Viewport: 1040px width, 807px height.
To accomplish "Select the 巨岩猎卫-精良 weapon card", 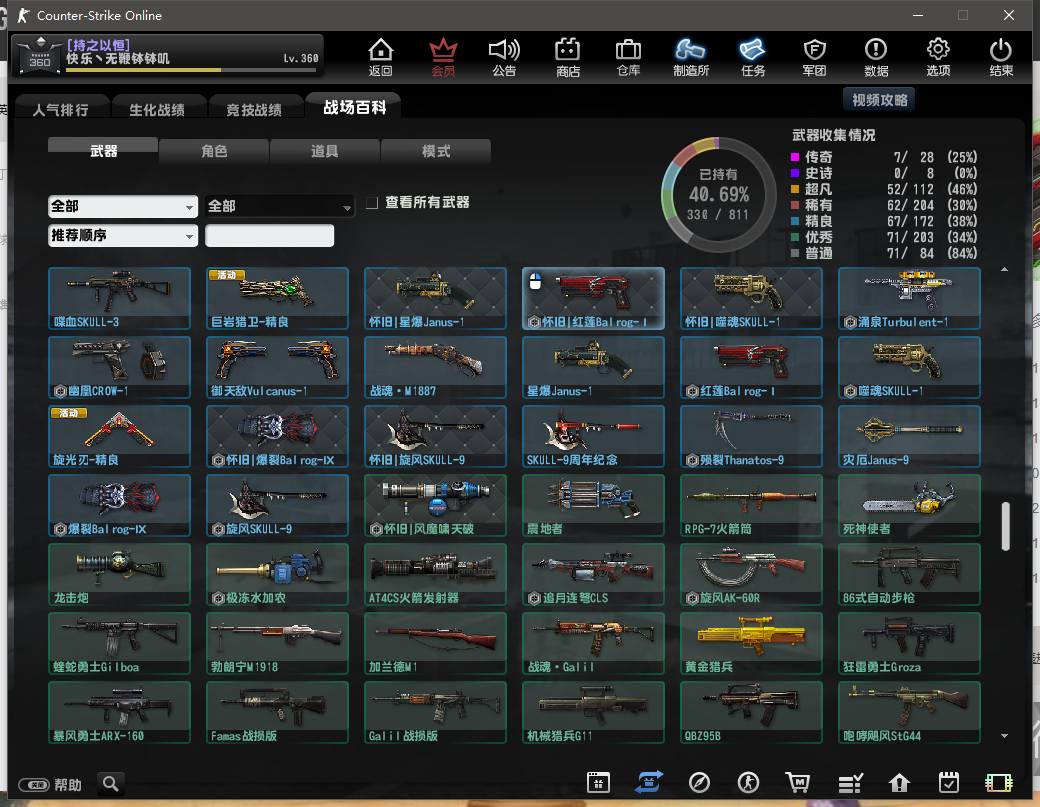I will [x=277, y=298].
